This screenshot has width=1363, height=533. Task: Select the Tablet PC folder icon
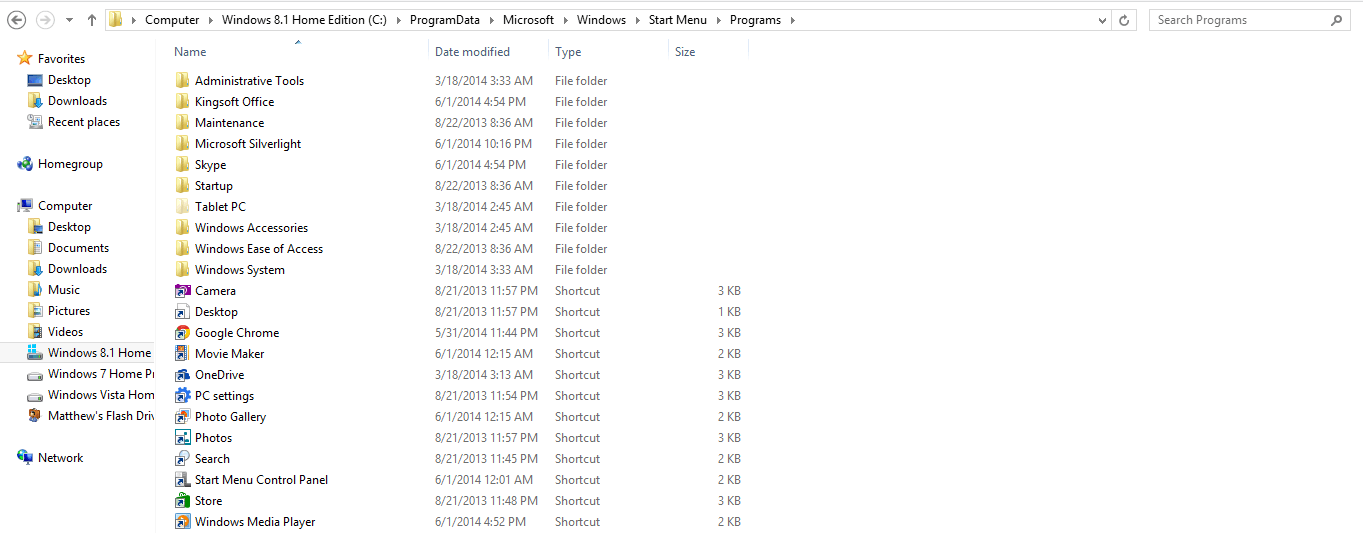[x=182, y=207]
